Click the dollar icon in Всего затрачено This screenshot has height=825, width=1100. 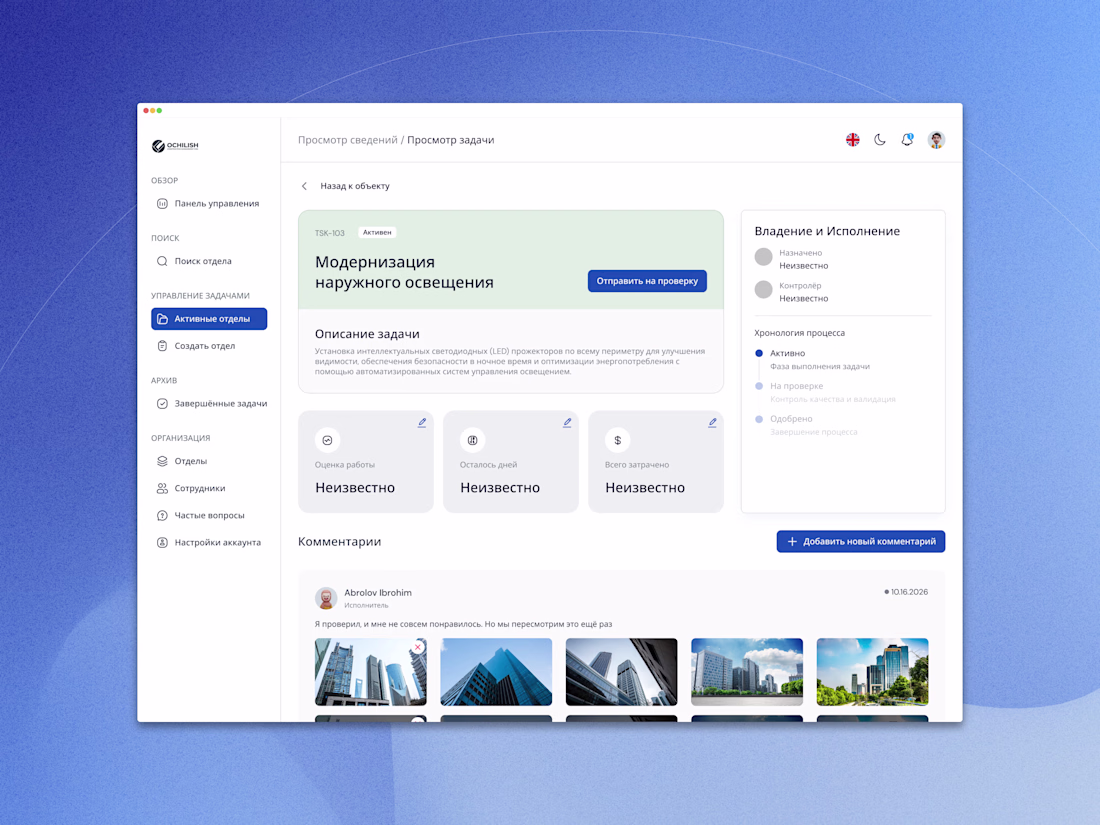tap(617, 440)
